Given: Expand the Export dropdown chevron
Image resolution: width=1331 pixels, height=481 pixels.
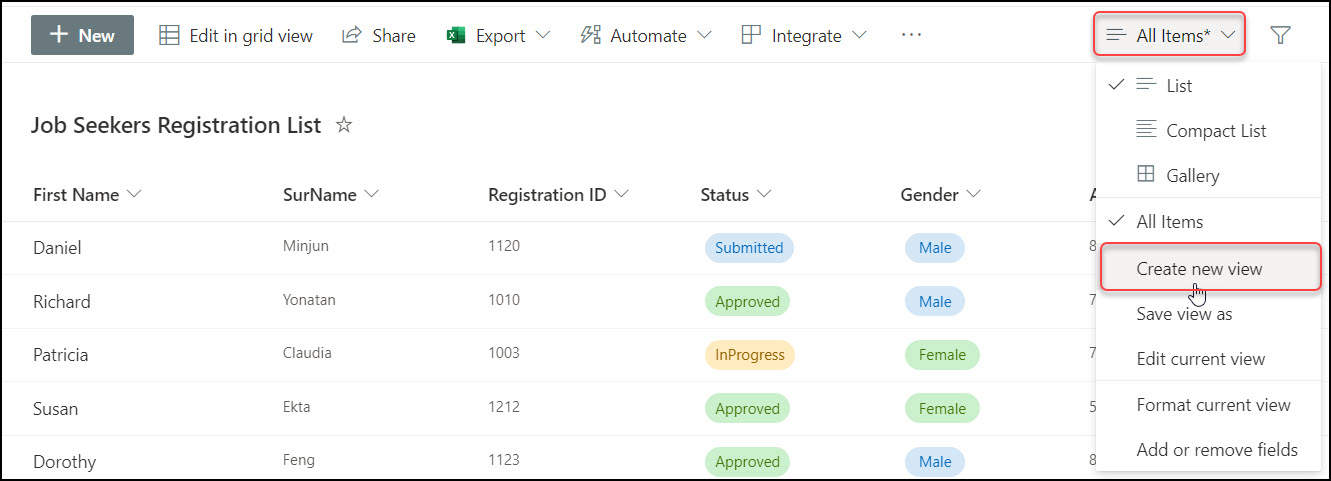Looking at the screenshot, I should click(x=543, y=35).
